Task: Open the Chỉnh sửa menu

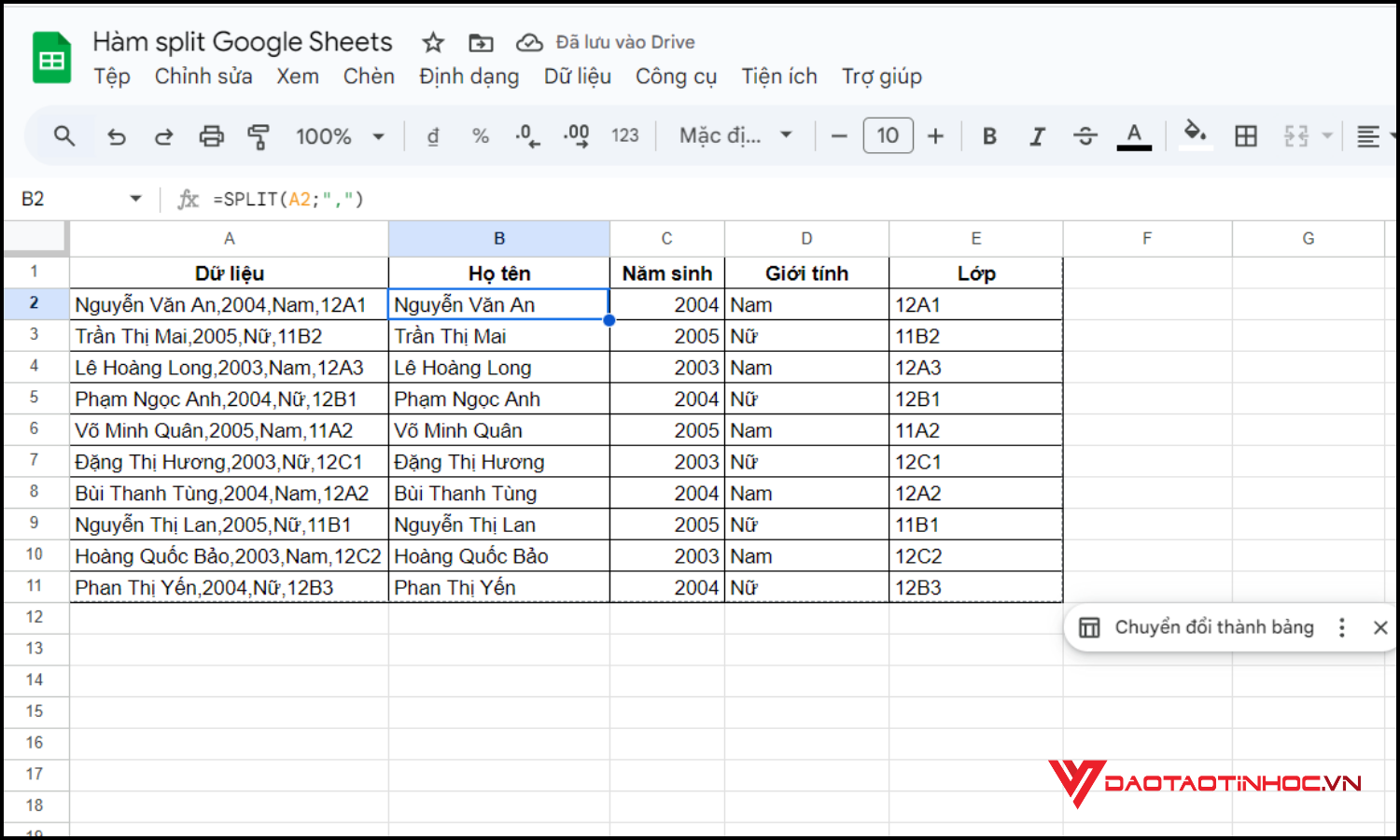Action: click(203, 77)
